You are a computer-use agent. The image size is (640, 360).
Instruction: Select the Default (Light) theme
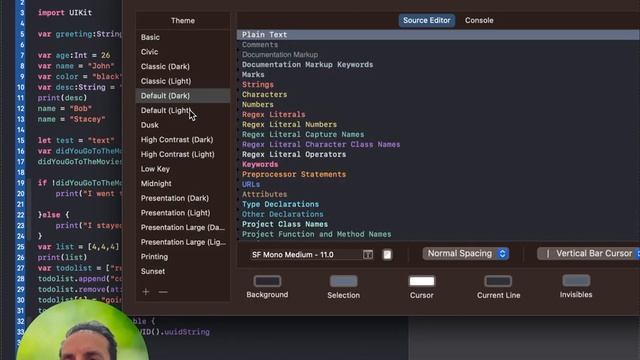[x=183, y=111]
